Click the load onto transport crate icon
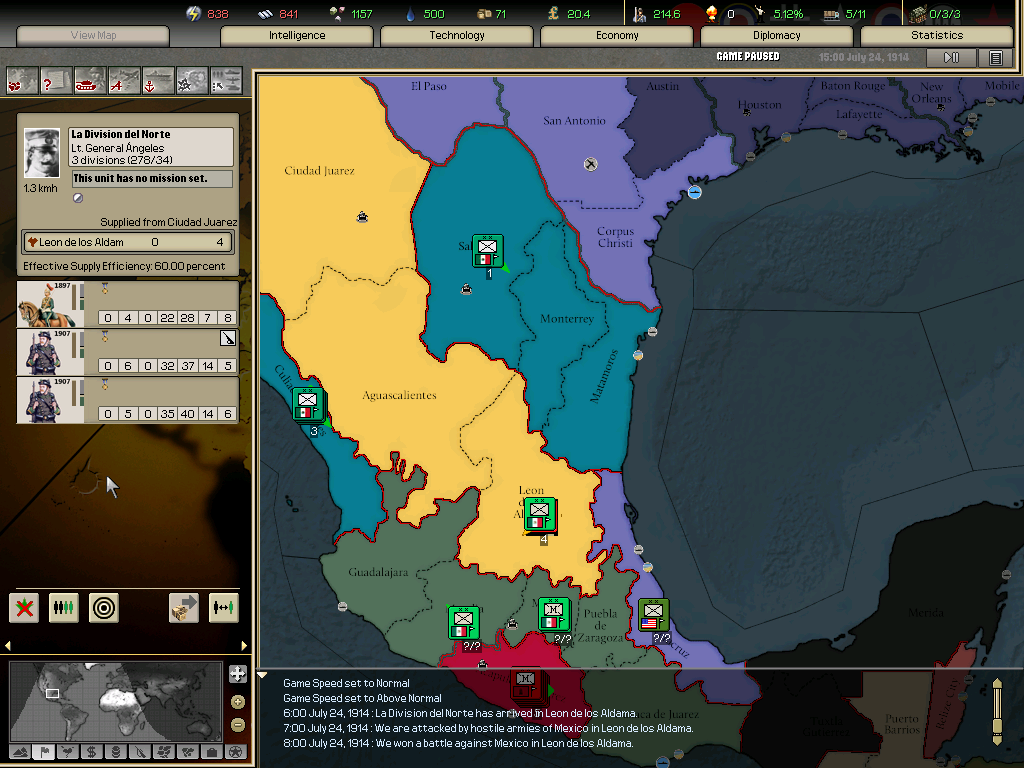This screenshot has width=1024, height=768. pyautogui.click(x=184, y=607)
